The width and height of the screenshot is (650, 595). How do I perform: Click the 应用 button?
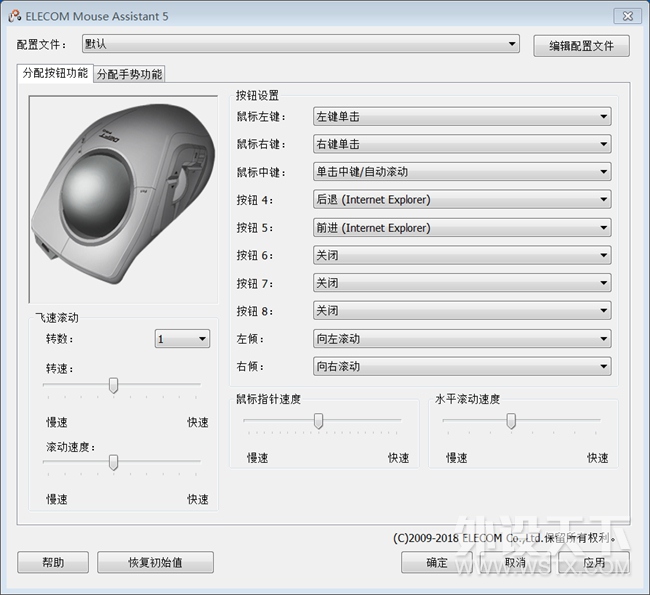tap(594, 562)
